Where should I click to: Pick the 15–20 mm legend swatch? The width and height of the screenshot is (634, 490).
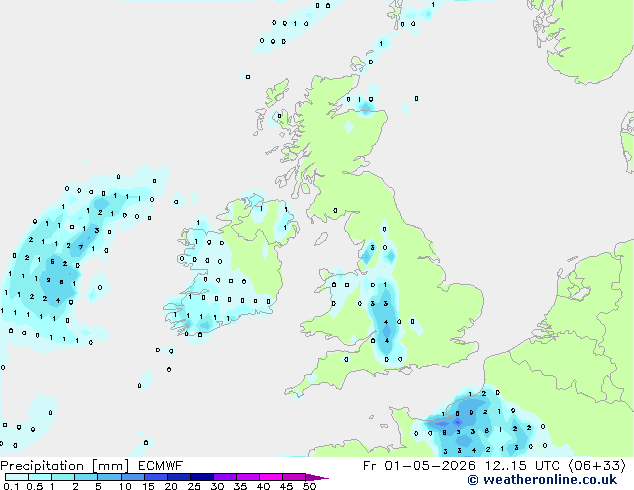click(x=156, y=477)
